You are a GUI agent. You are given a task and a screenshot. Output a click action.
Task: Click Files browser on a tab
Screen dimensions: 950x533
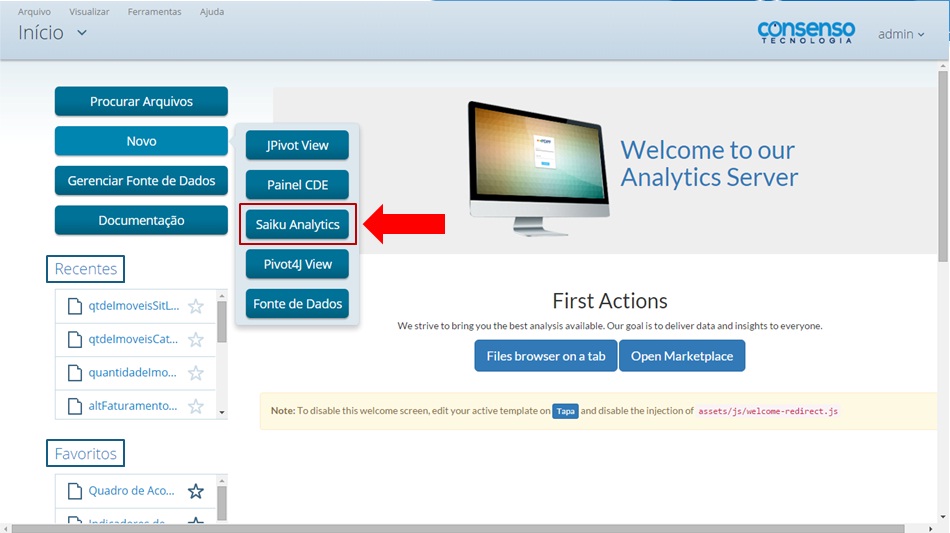click(x=545, y=356)
